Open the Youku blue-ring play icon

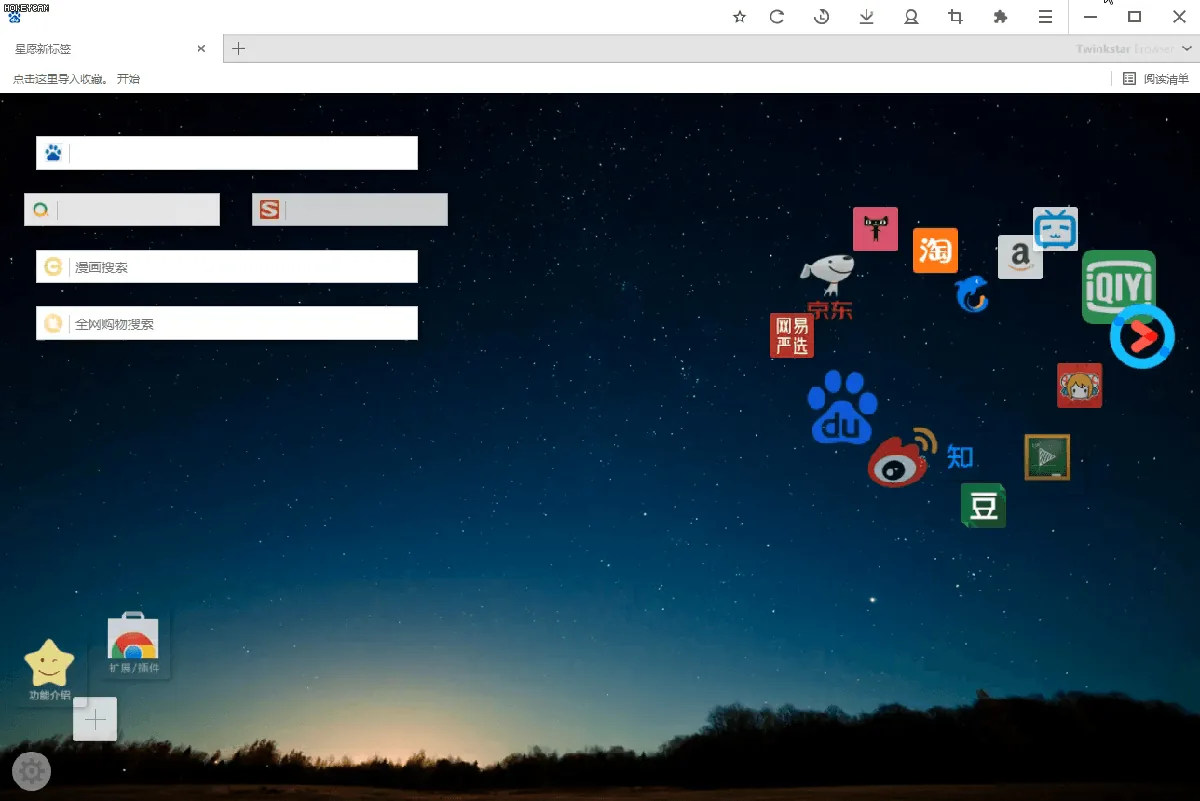1142,336
